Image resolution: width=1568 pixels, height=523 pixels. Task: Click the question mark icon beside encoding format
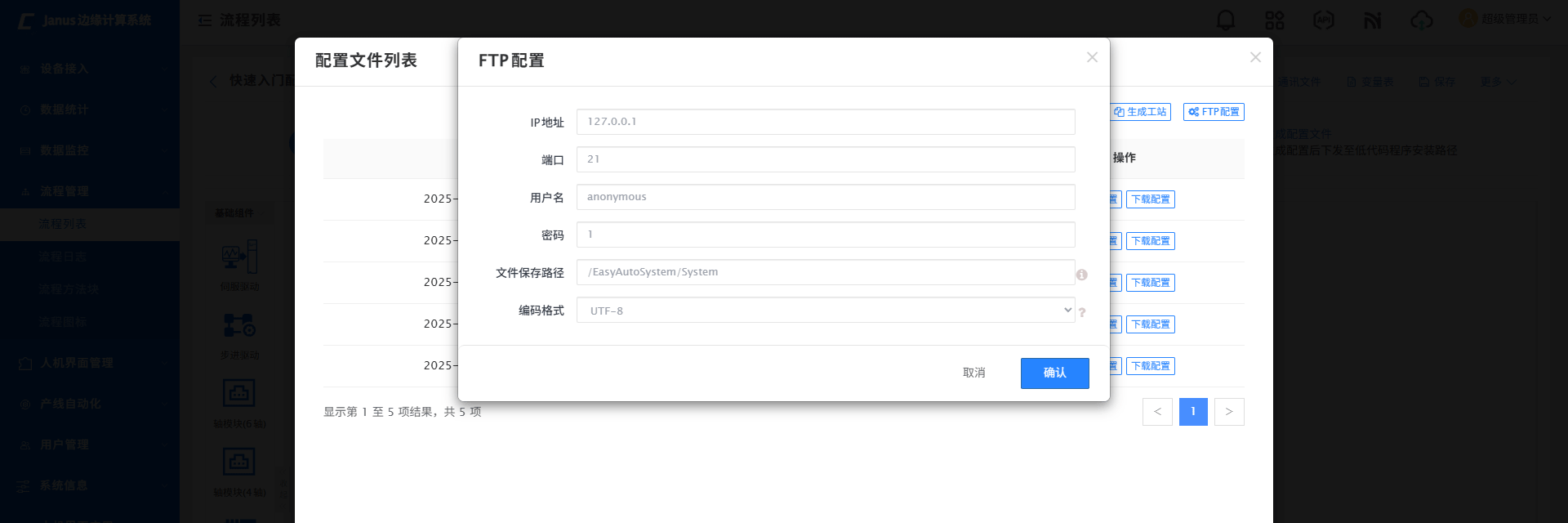pyautogui.click(x=1082, y=312)
